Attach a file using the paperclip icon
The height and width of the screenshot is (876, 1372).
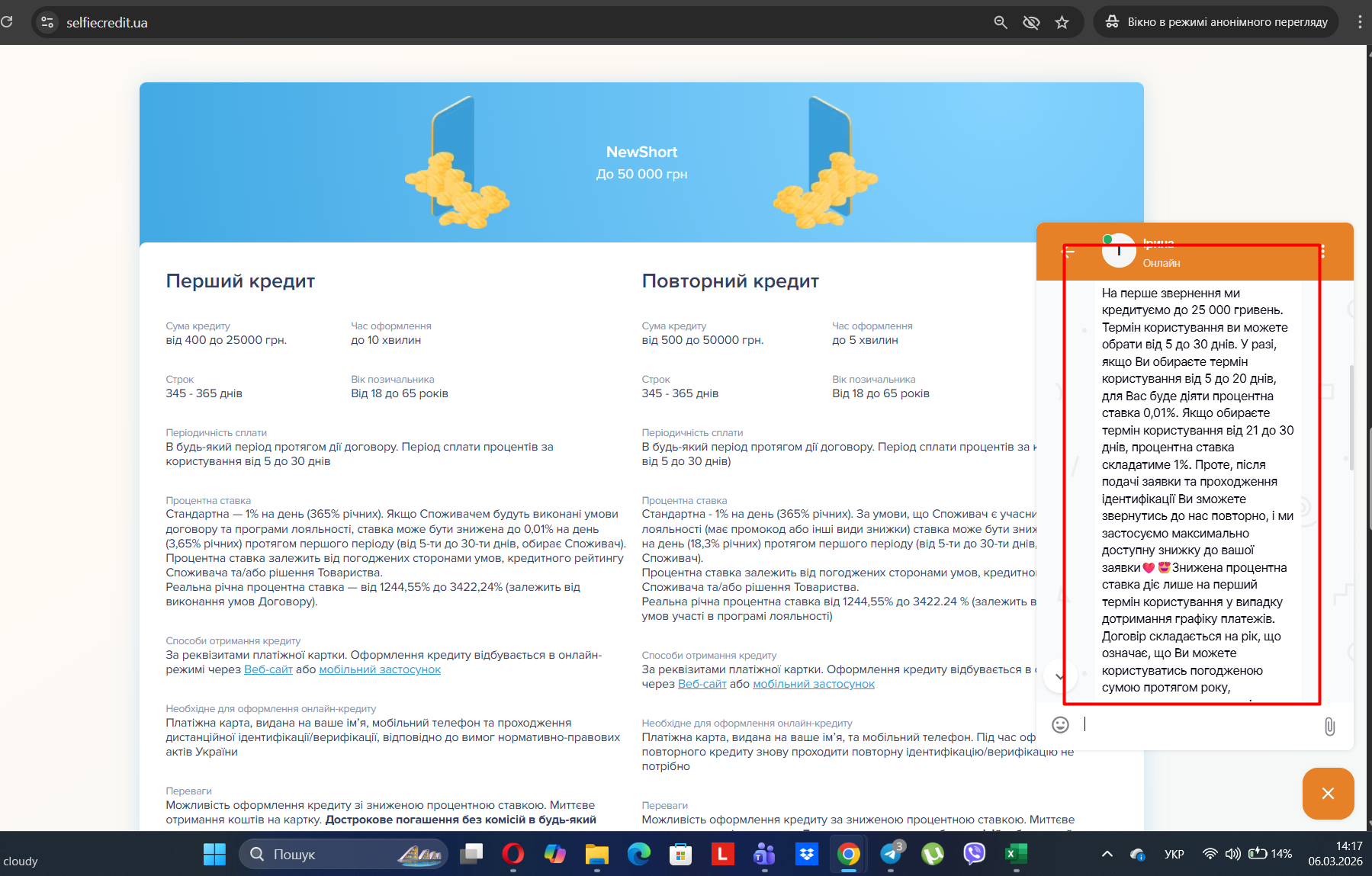1329,726
